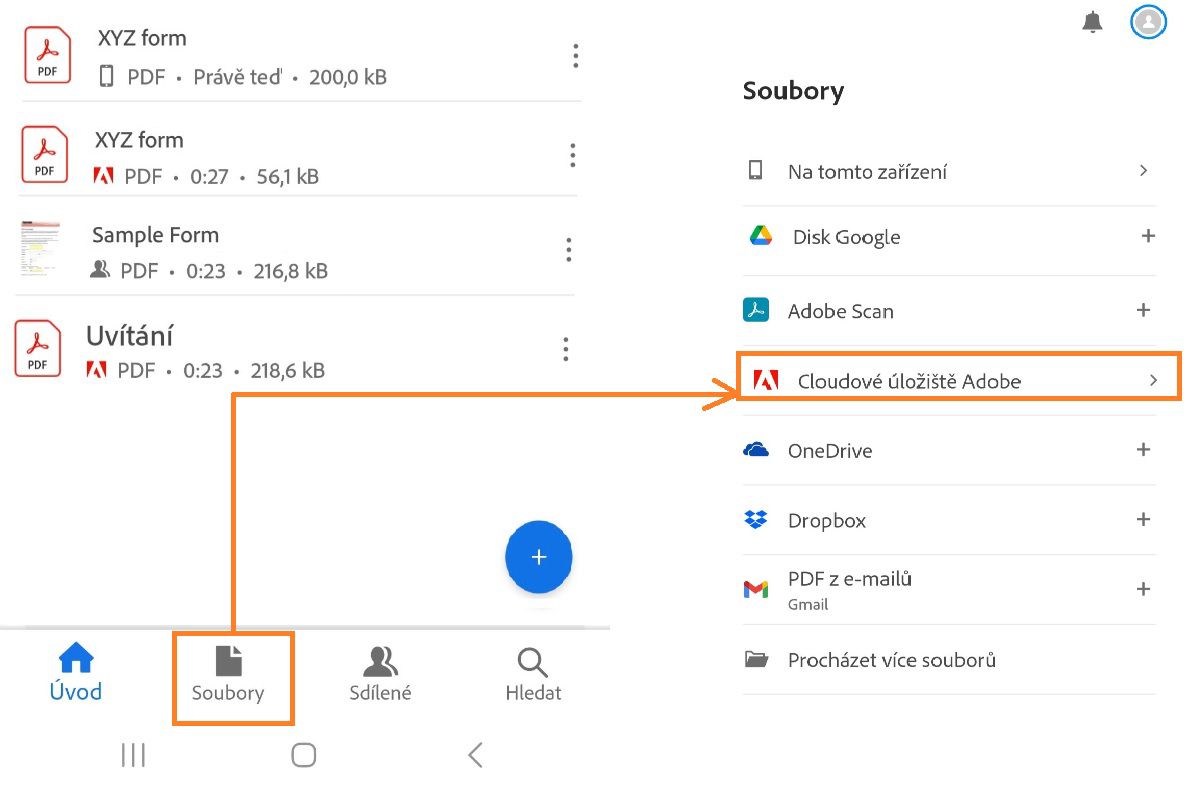1200x795 pixels.
Task: Tap the Dropbox icon
Action: pos(756,520)
